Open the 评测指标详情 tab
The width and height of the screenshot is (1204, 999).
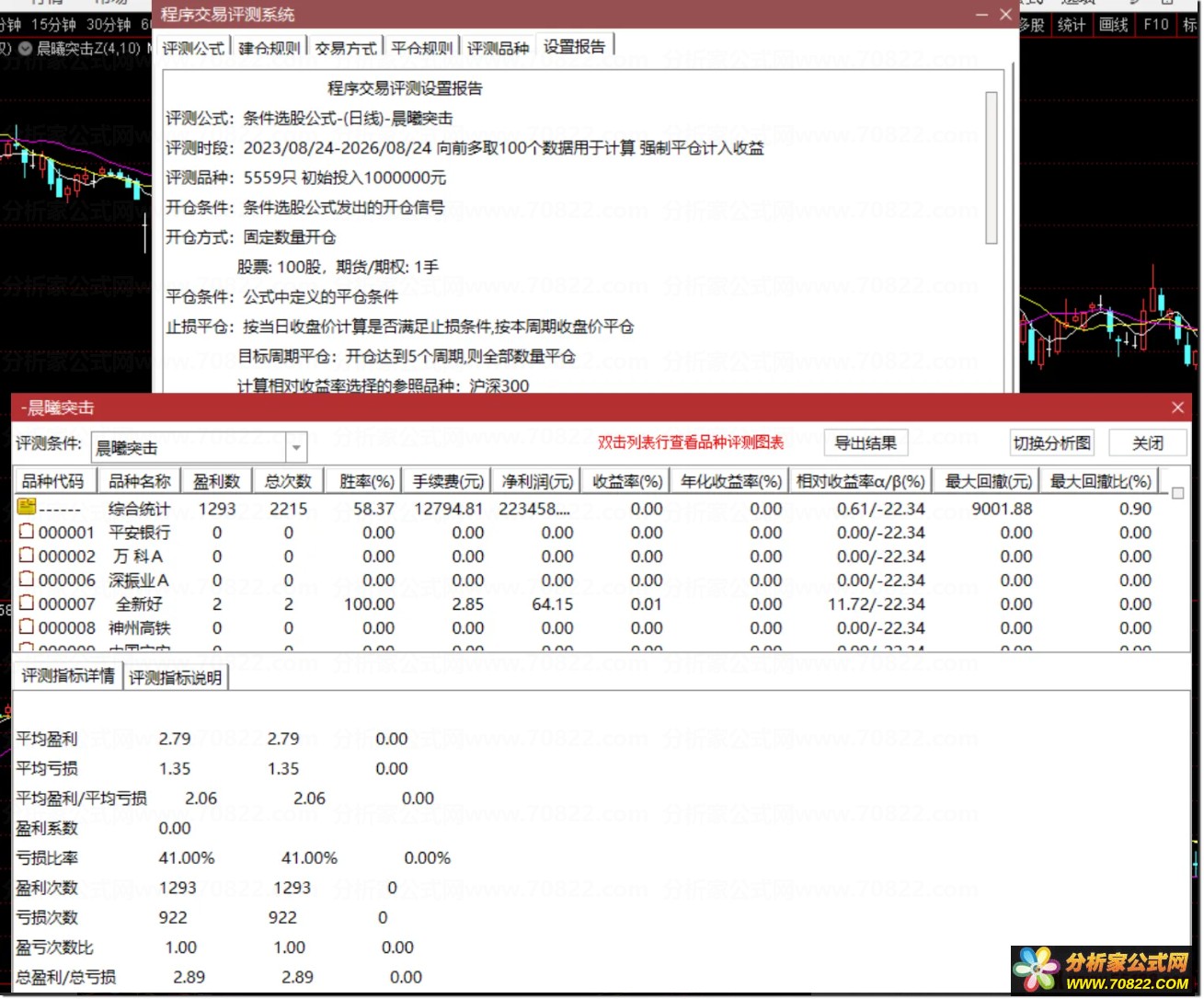pyautogui.click(x=68, y=676)
